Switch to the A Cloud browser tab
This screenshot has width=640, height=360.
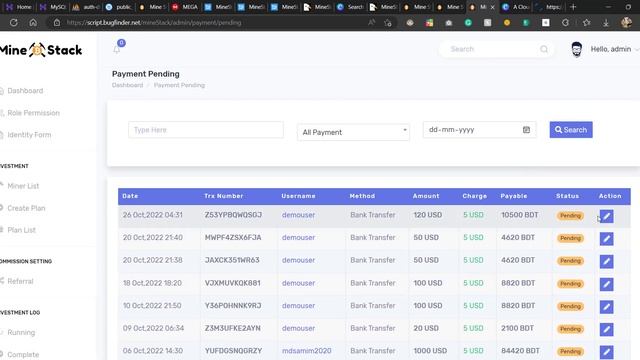(516, 7)
